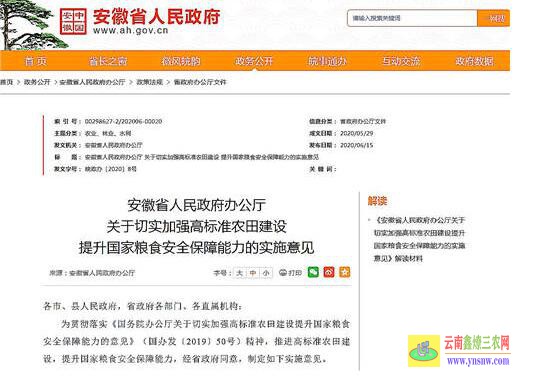Open the 解读材料 interpretation link
The width and height of the screenshot is (536, 385).
click(420, 239)
